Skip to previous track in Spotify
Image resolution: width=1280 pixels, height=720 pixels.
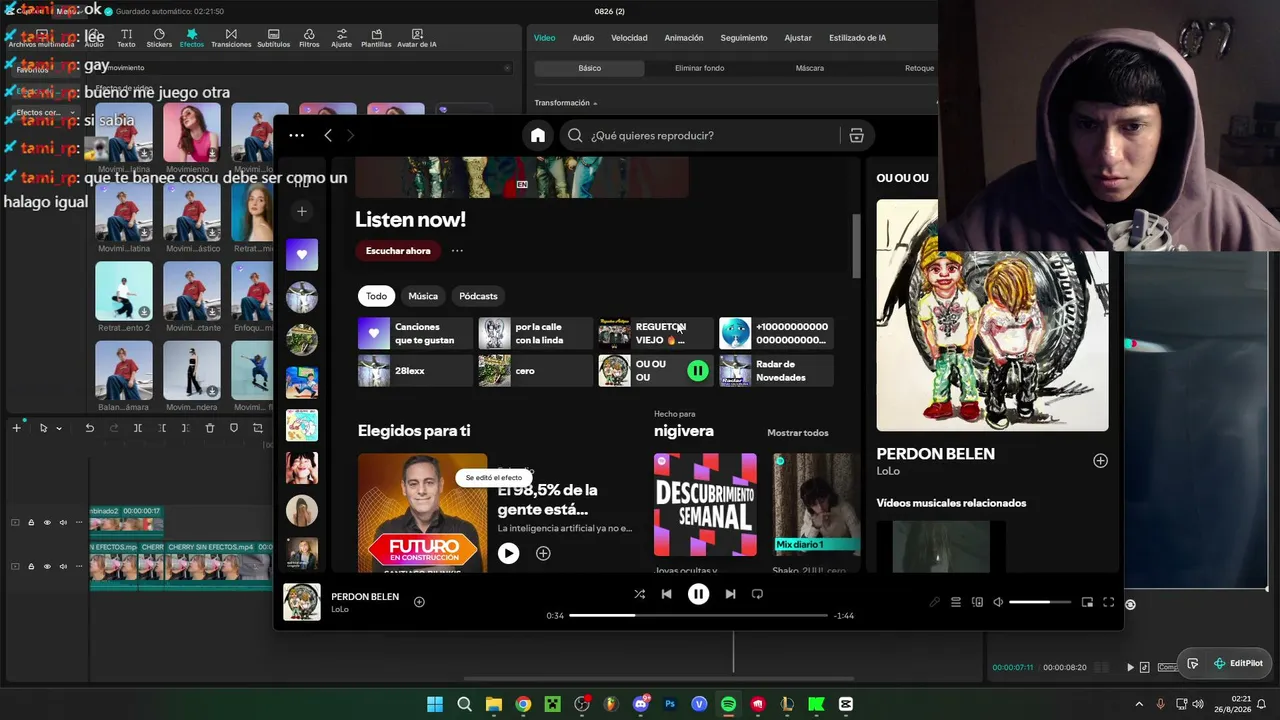click(x=667, y=594)
